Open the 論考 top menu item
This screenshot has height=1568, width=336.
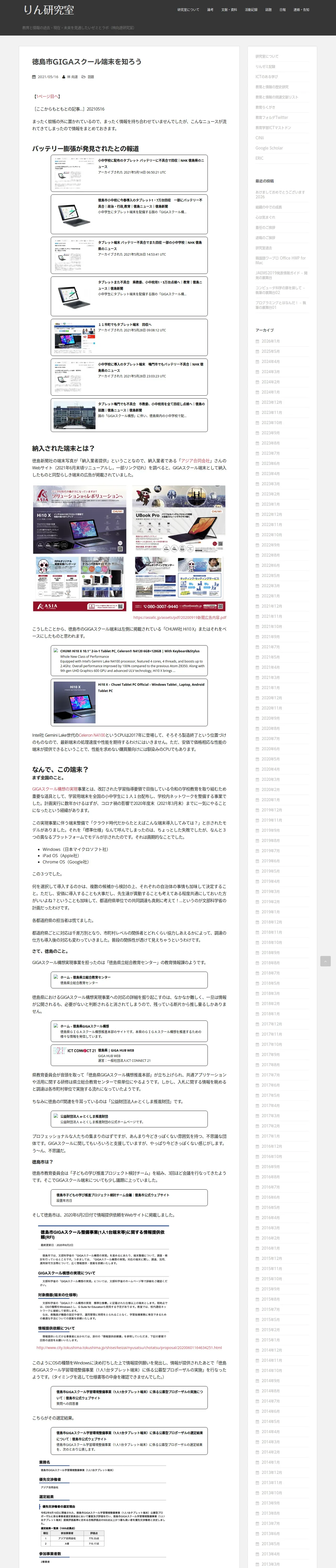coord(210,10)
